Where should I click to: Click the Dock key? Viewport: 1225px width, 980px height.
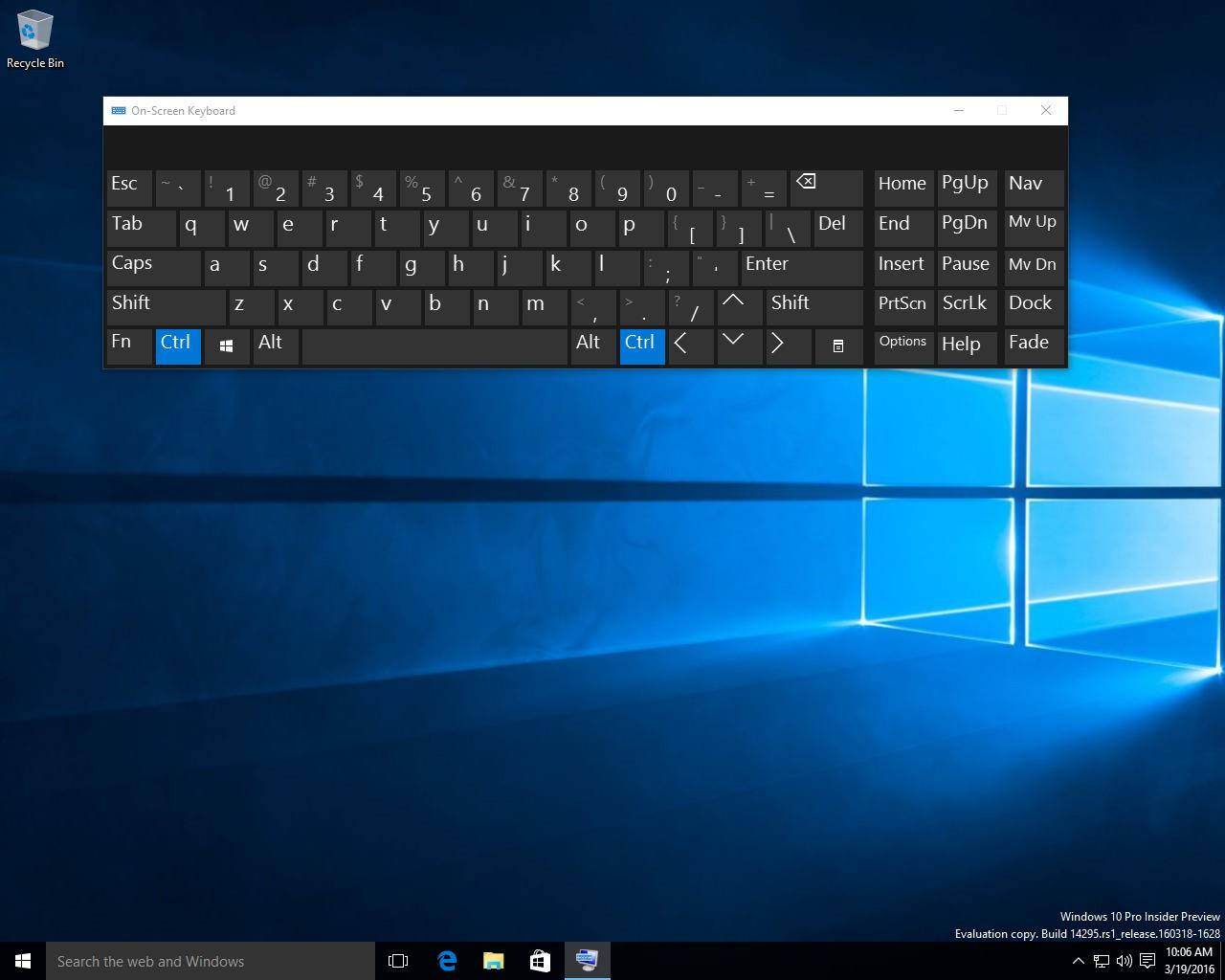click(x=1034, y=307)
